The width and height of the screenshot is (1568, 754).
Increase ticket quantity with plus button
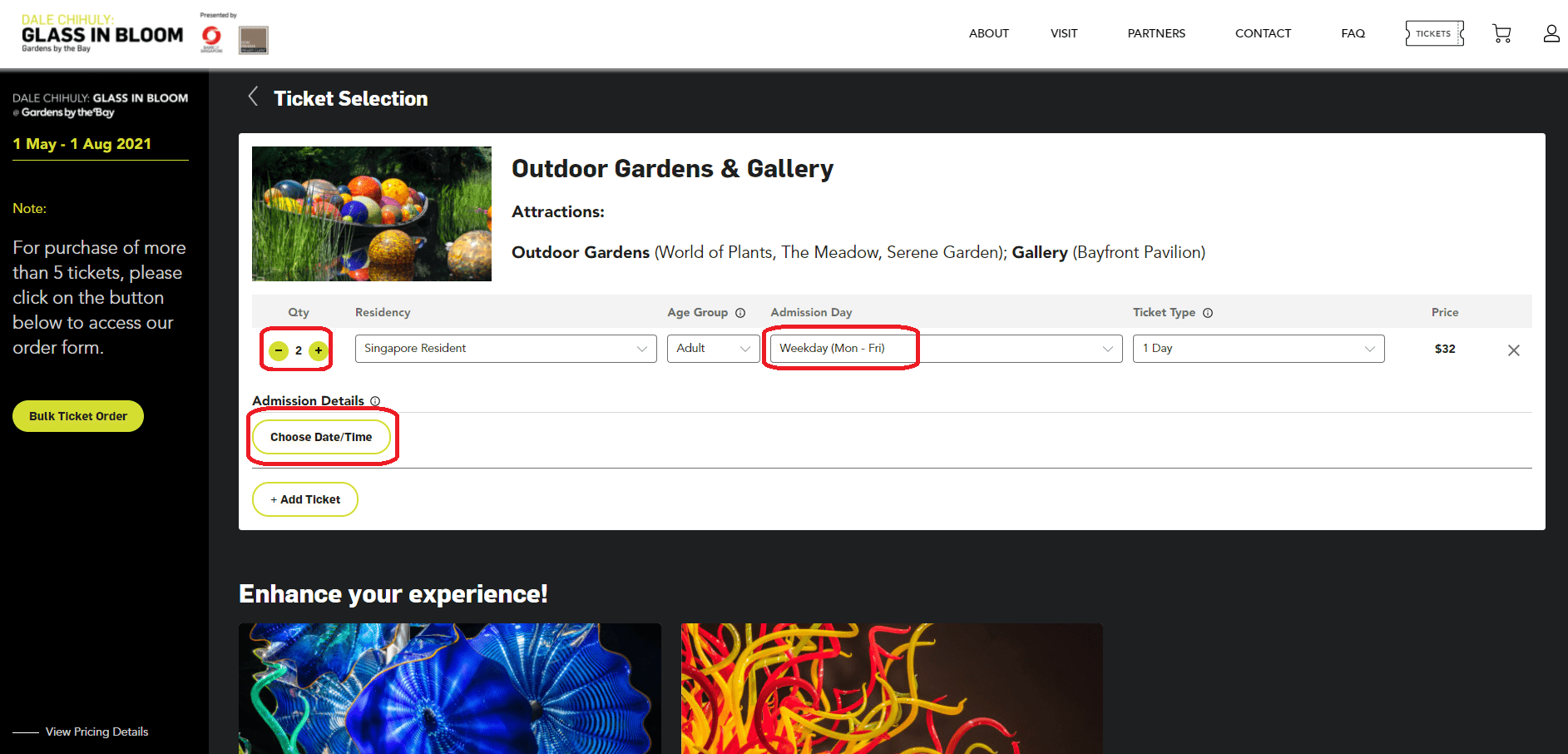(x=318, y=350)
